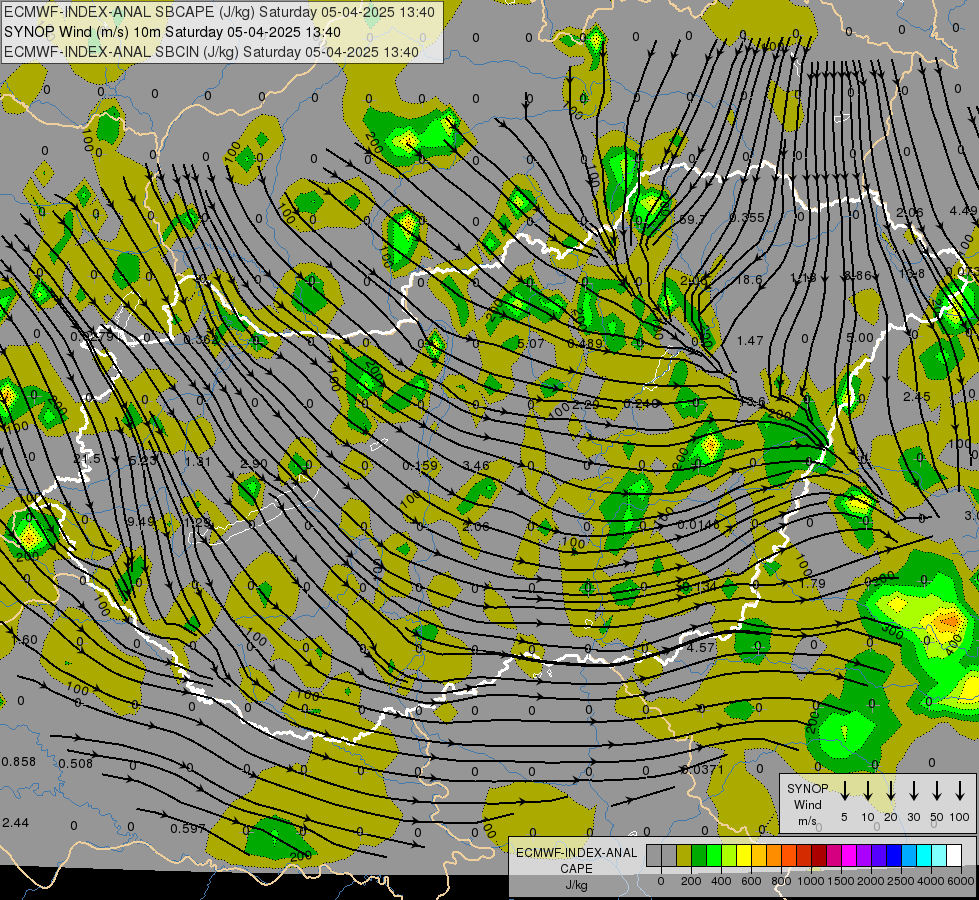Click the map value 1.60

point(24,640)
